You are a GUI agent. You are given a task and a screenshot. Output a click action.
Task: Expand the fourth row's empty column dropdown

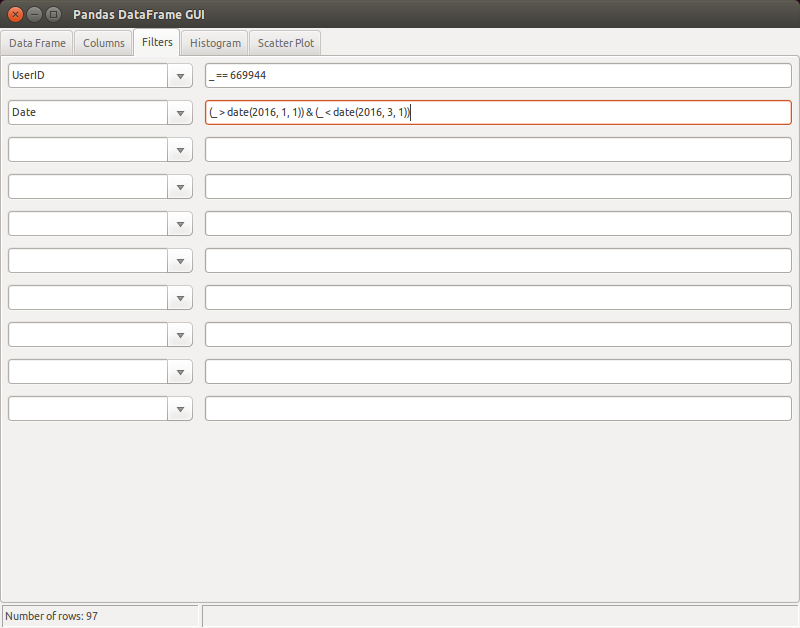point(180,187)
